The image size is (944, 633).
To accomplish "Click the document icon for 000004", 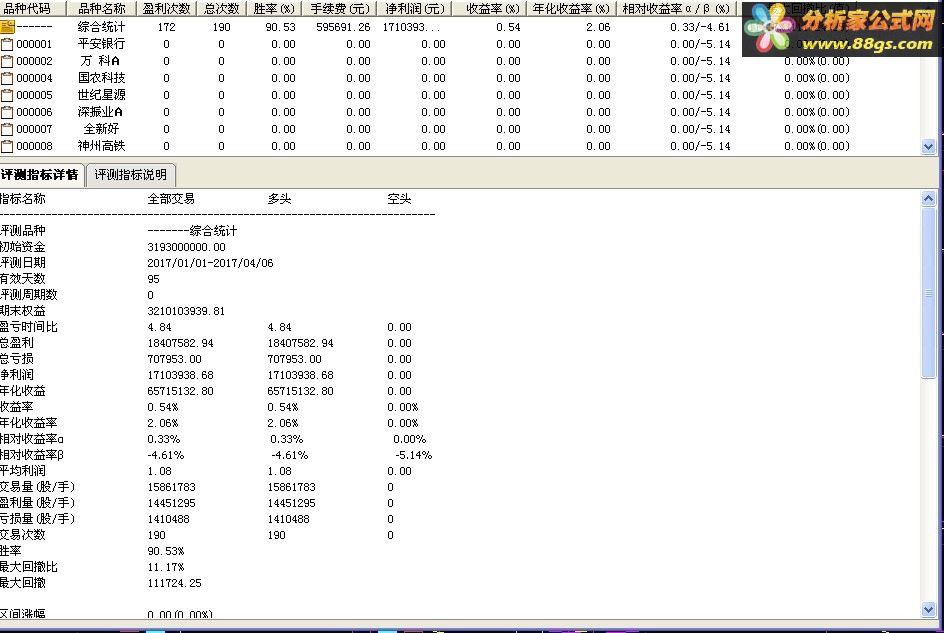I will tap(7, 78).
